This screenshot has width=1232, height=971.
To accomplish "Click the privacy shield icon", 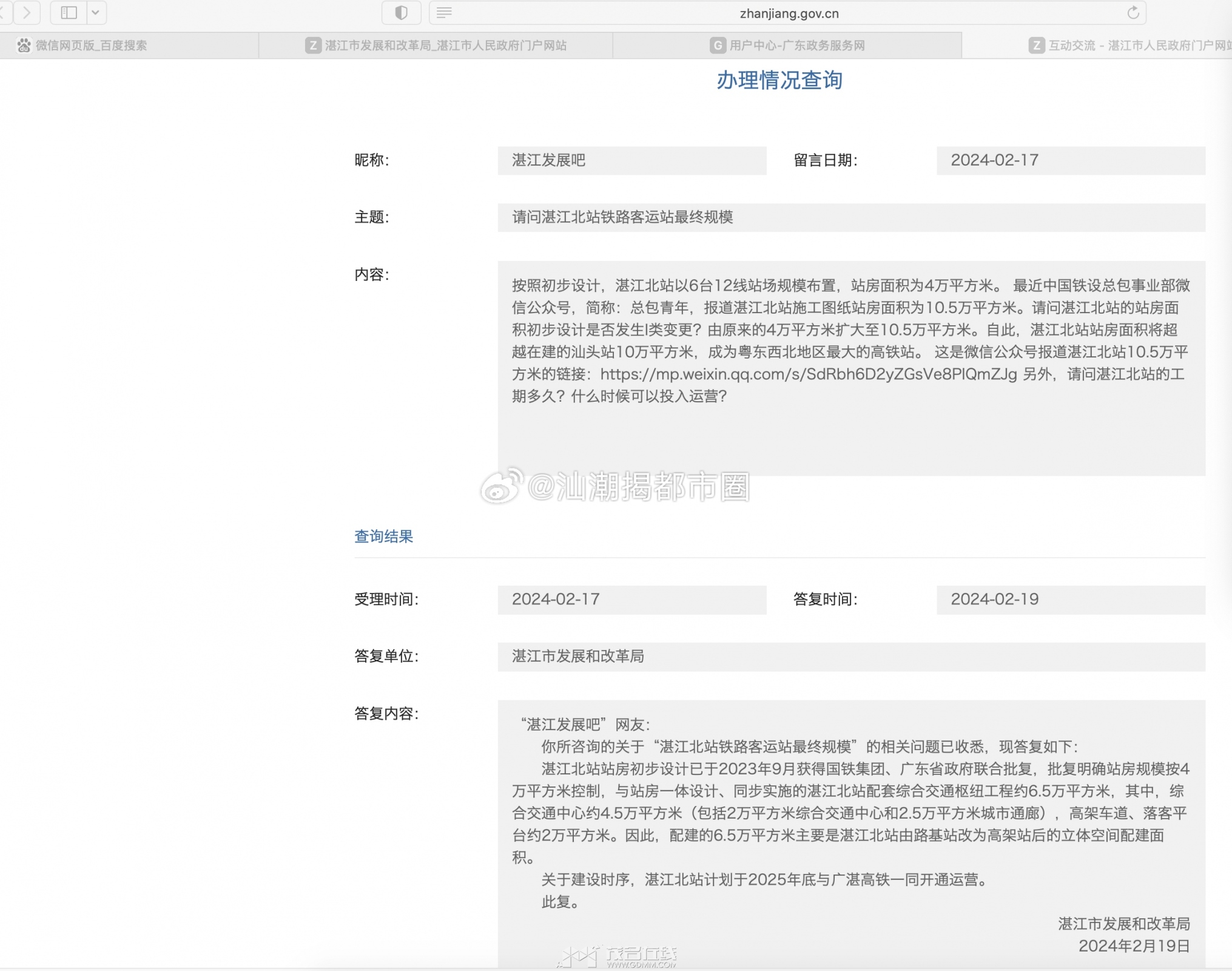I will [401, 13].
